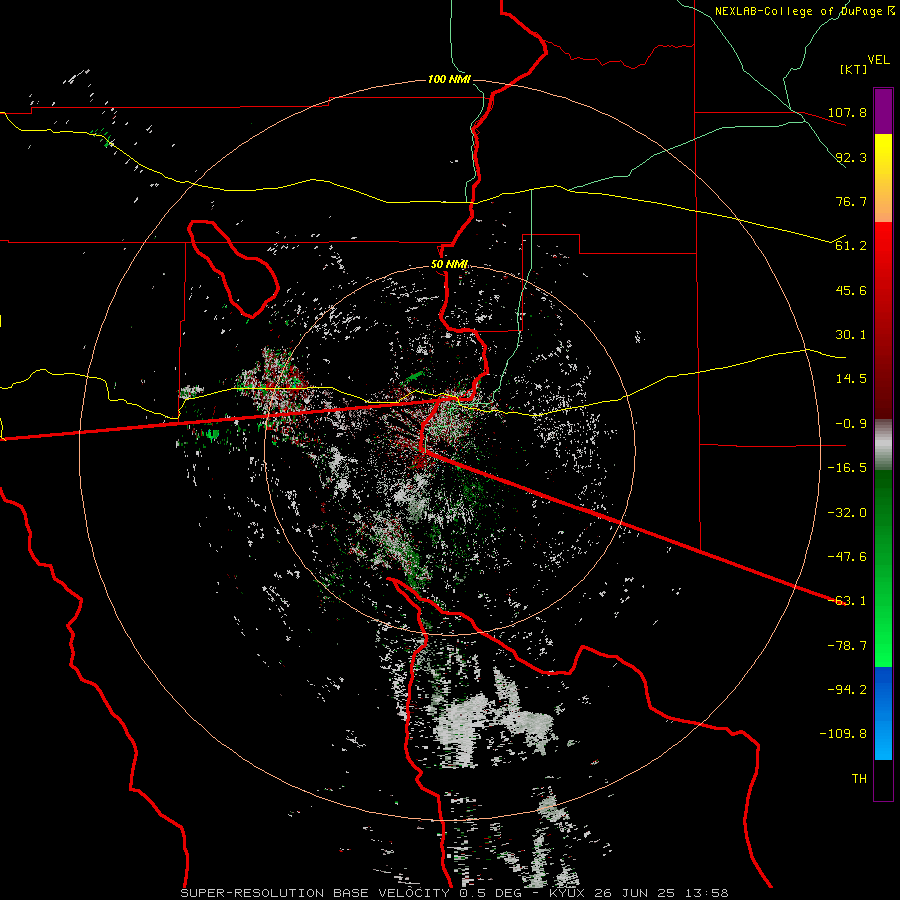Click the 100 NMI range ring label

click(449, 79)
